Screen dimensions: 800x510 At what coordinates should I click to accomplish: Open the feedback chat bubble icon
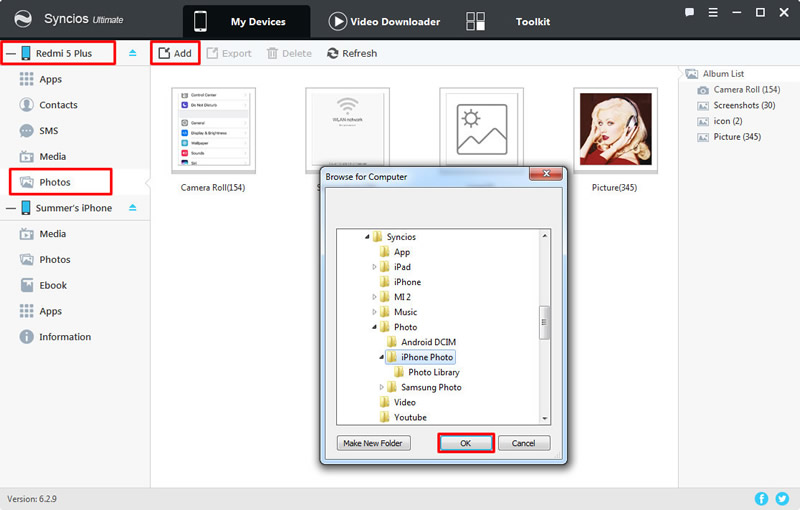[x=689, y=12]
